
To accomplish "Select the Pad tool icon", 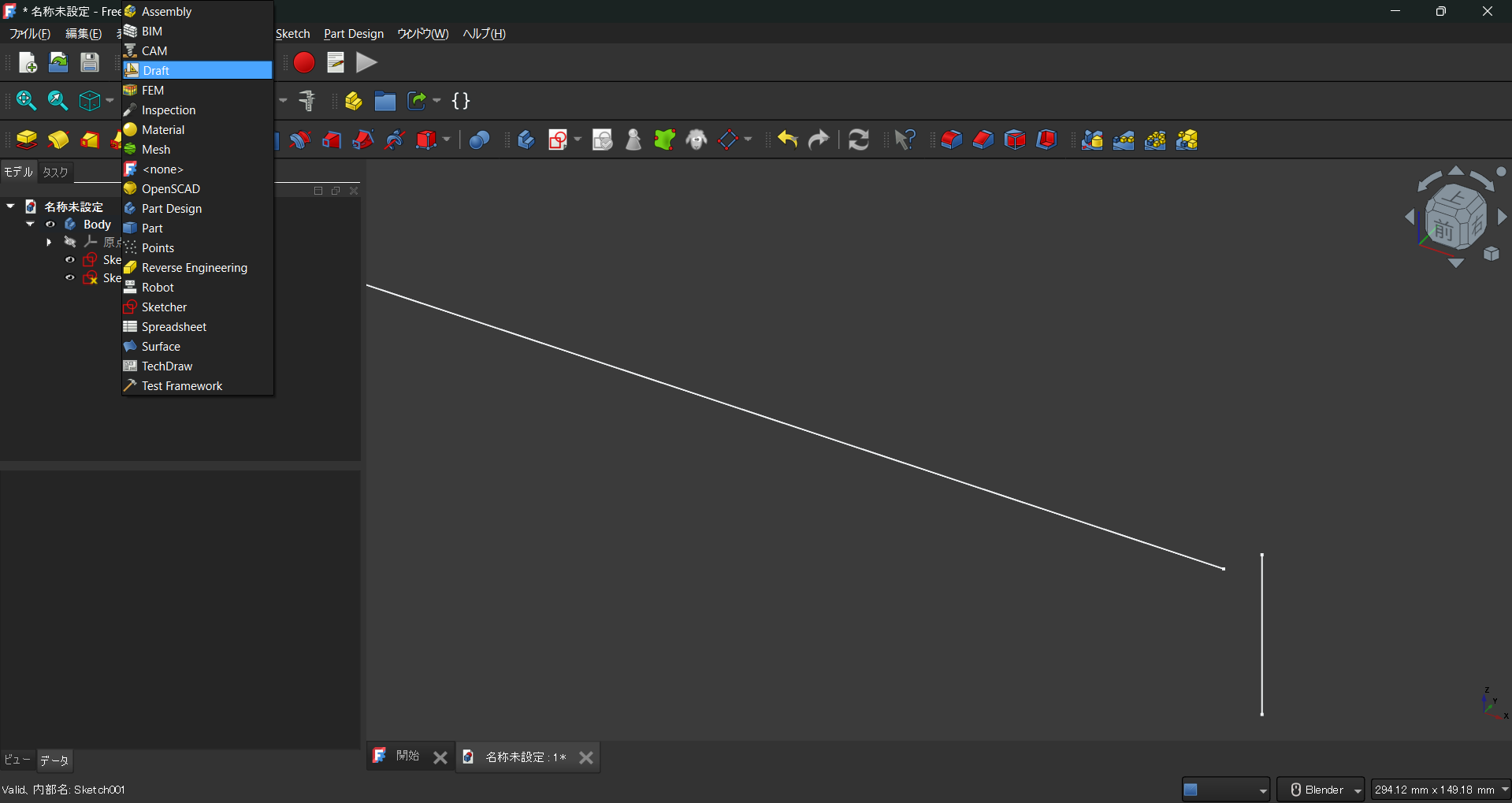I will click(27, 140).
